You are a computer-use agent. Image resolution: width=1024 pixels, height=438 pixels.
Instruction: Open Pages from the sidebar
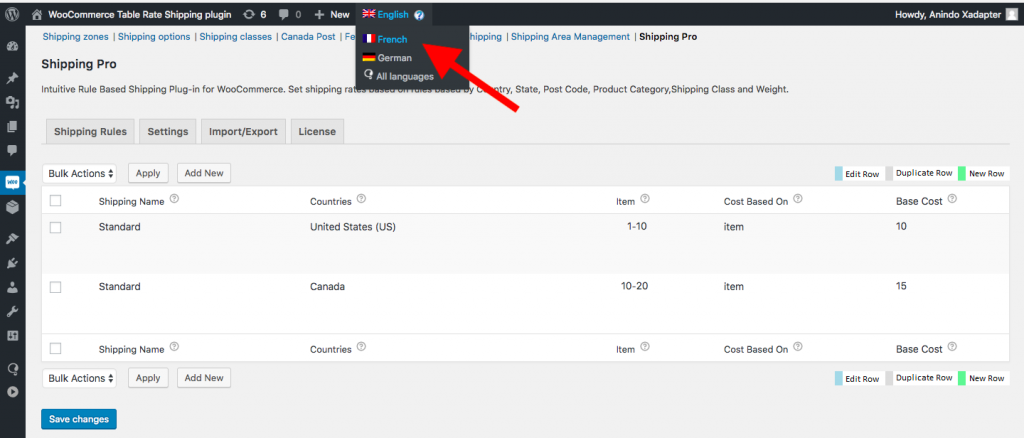[x=12, y=127]
